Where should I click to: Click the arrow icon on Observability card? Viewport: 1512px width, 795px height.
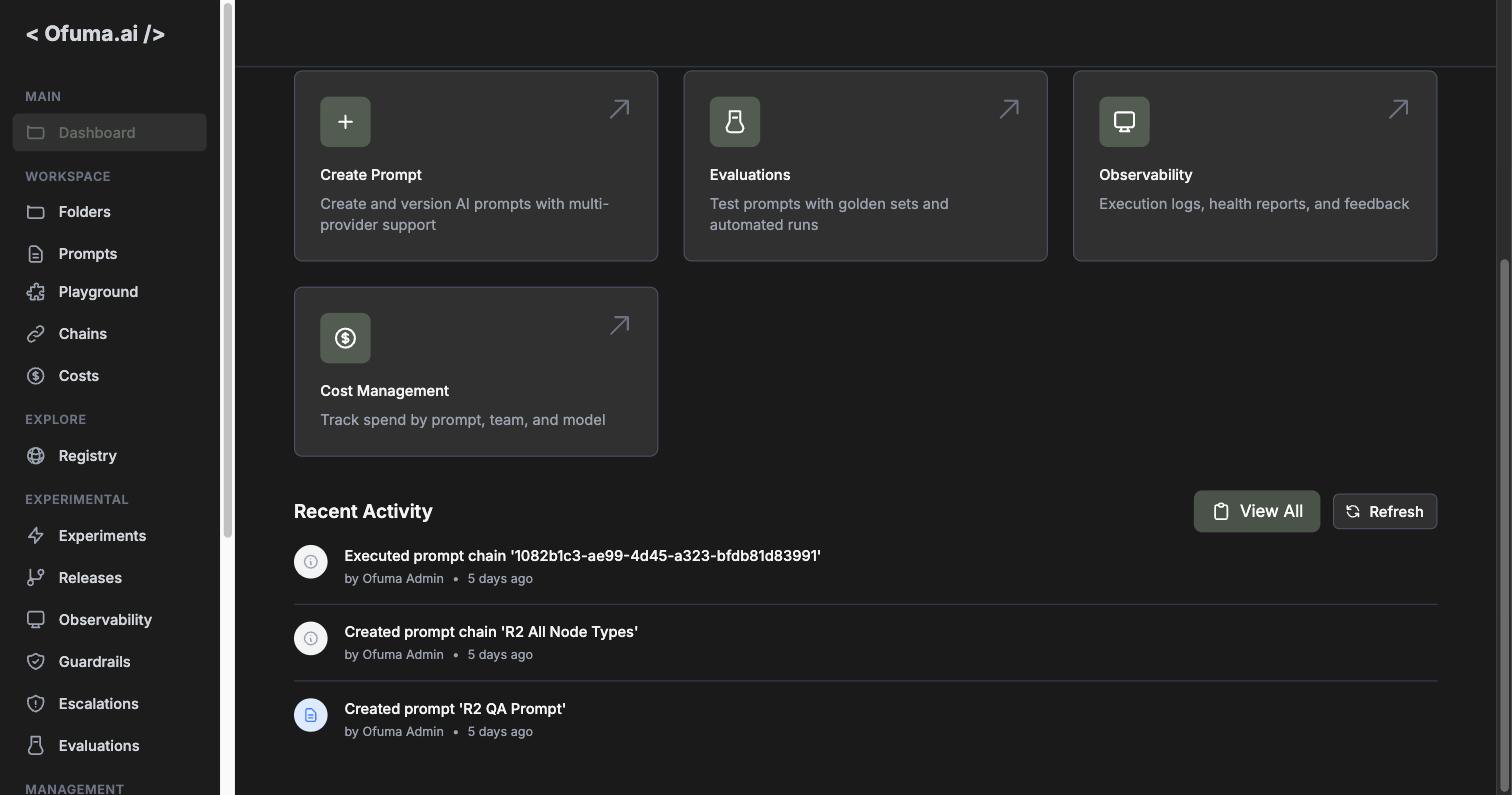click(x=1398, y=108)
